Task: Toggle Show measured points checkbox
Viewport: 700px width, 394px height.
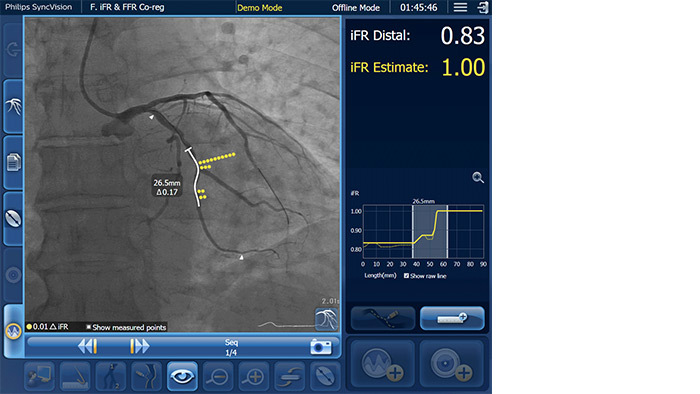Action: (x=88, y=327)
